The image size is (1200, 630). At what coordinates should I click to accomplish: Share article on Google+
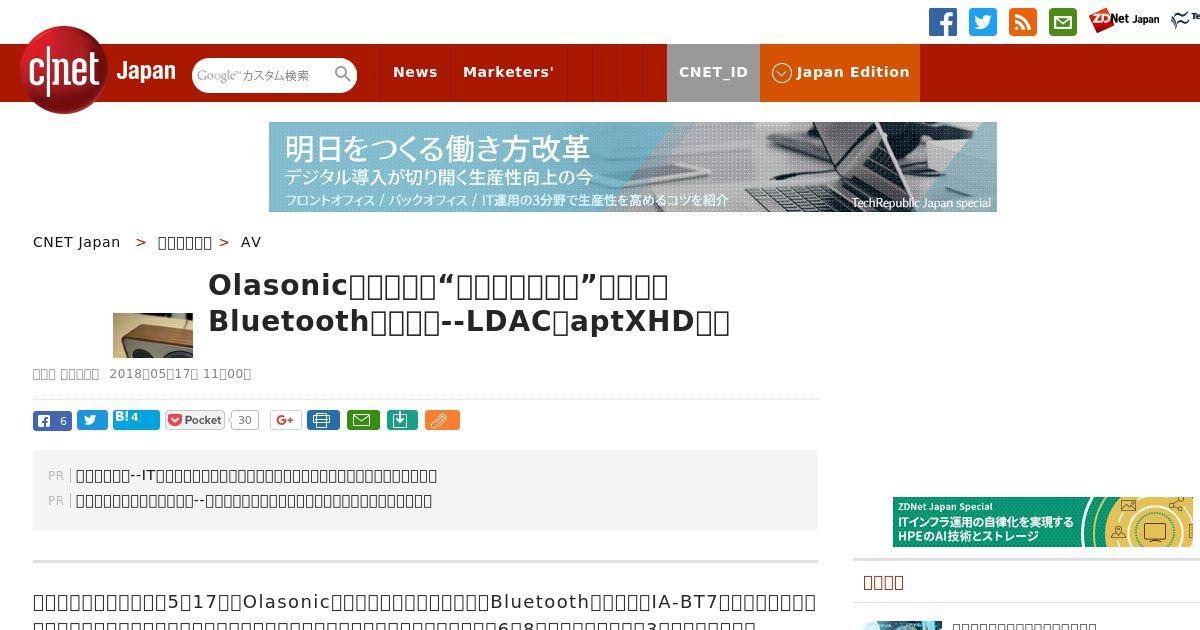tap(286, 421)
